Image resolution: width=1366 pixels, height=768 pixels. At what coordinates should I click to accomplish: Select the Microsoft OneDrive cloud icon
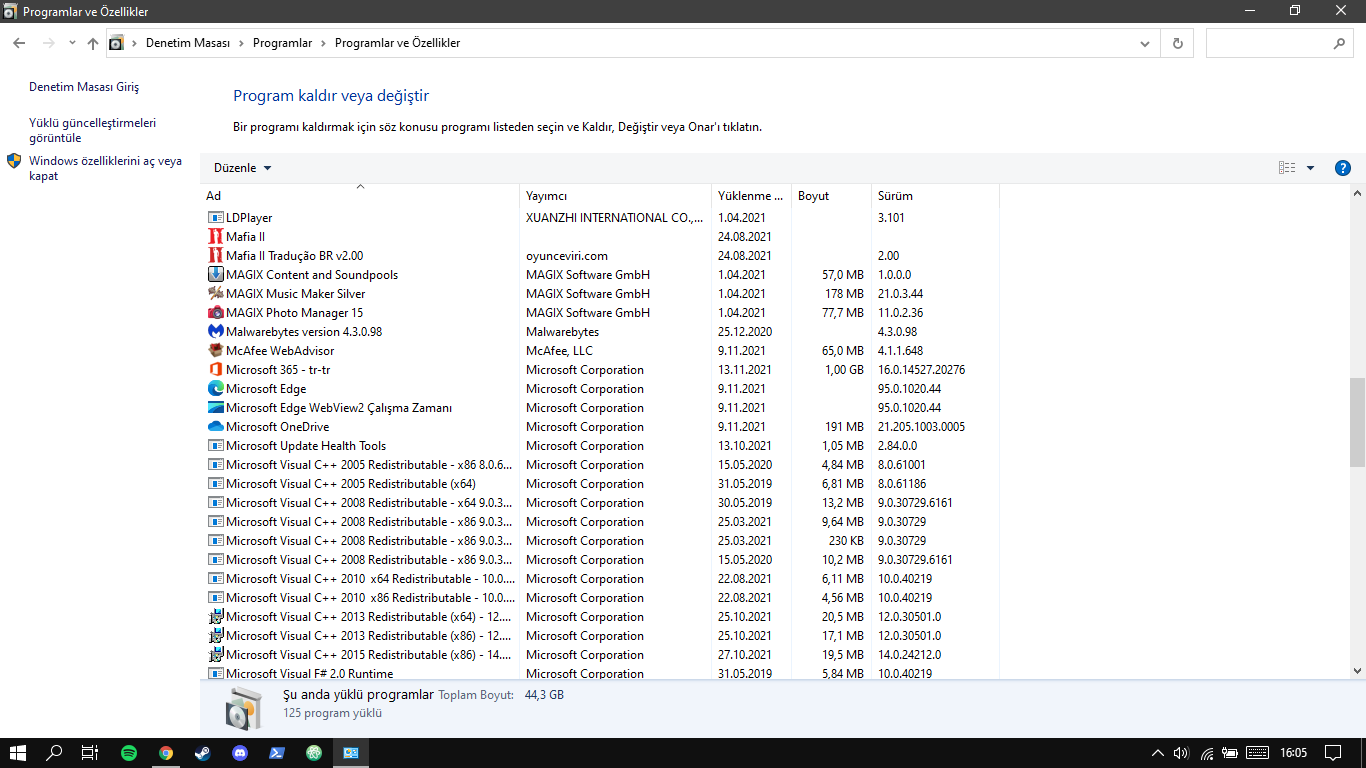tap(215, 426)
